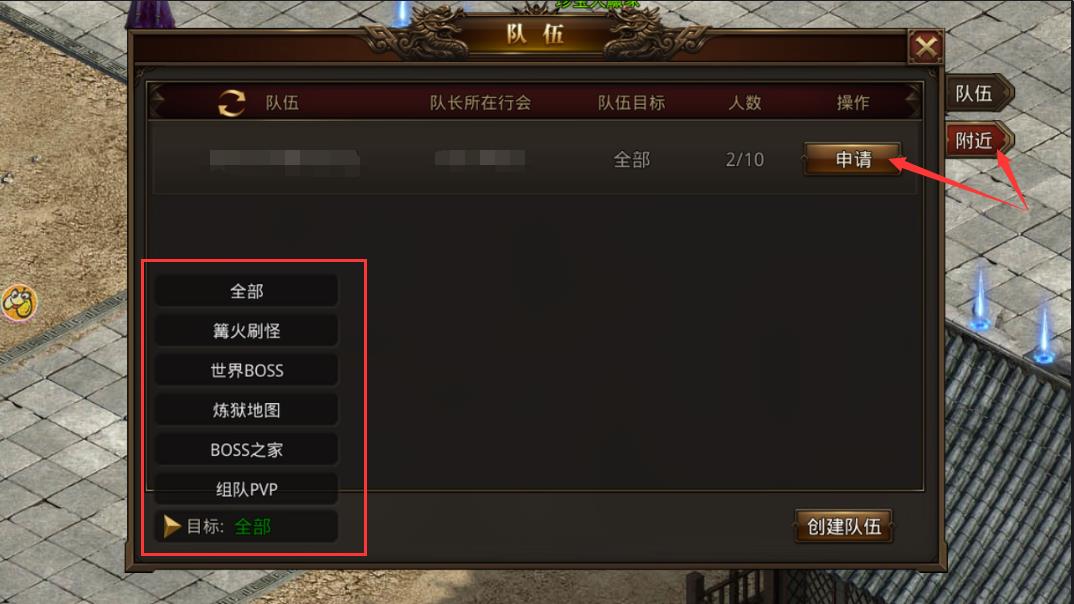Pick 炼狱地图 from the target options

[247, 410]
